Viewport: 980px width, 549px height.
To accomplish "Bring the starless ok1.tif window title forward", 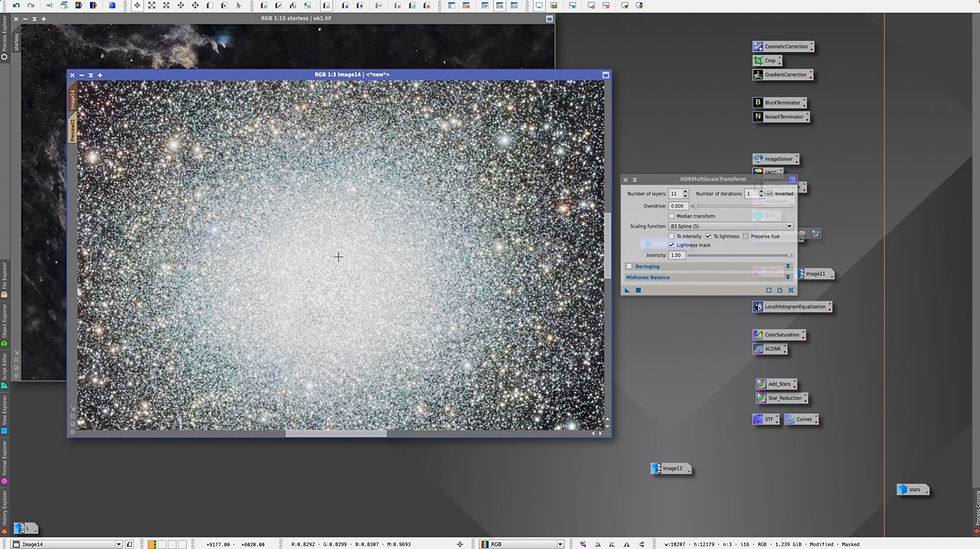I will click(296, 19).
